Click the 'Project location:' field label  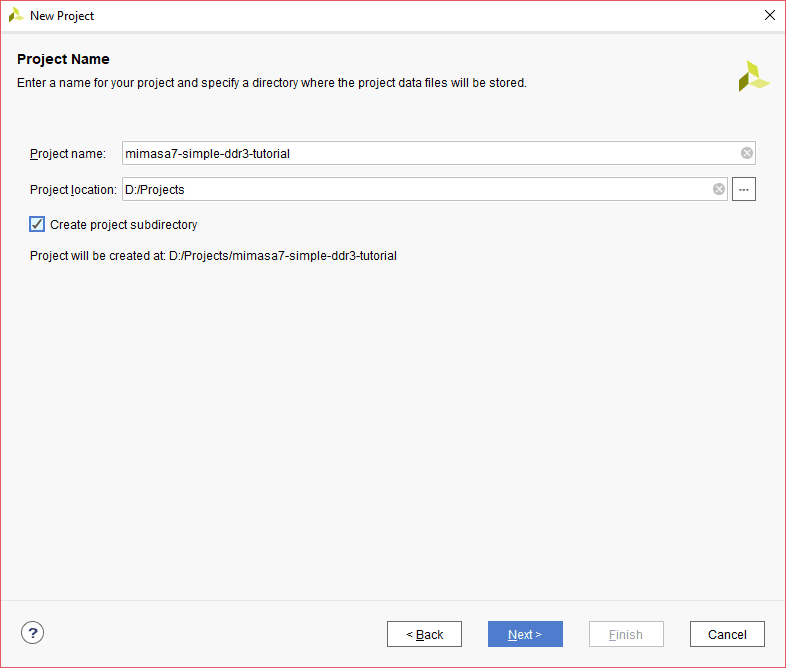point(73,190)
